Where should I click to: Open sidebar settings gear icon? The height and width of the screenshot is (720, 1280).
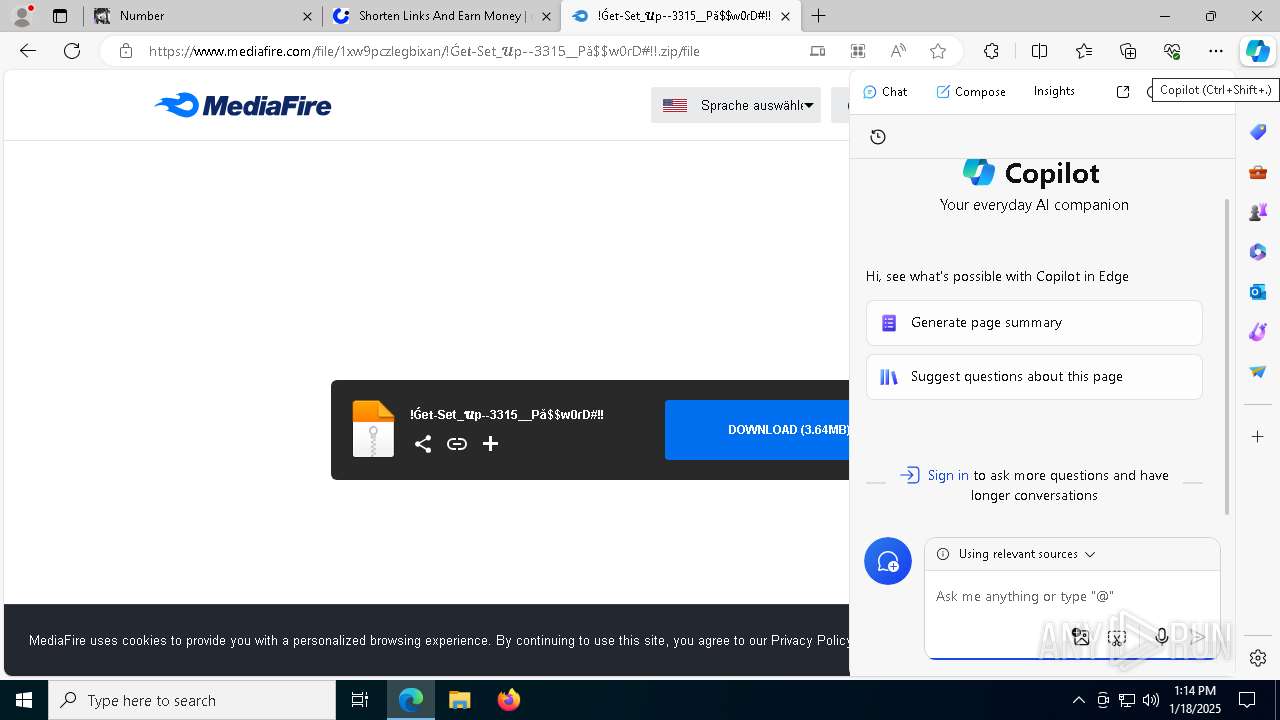coord(1258,658)
